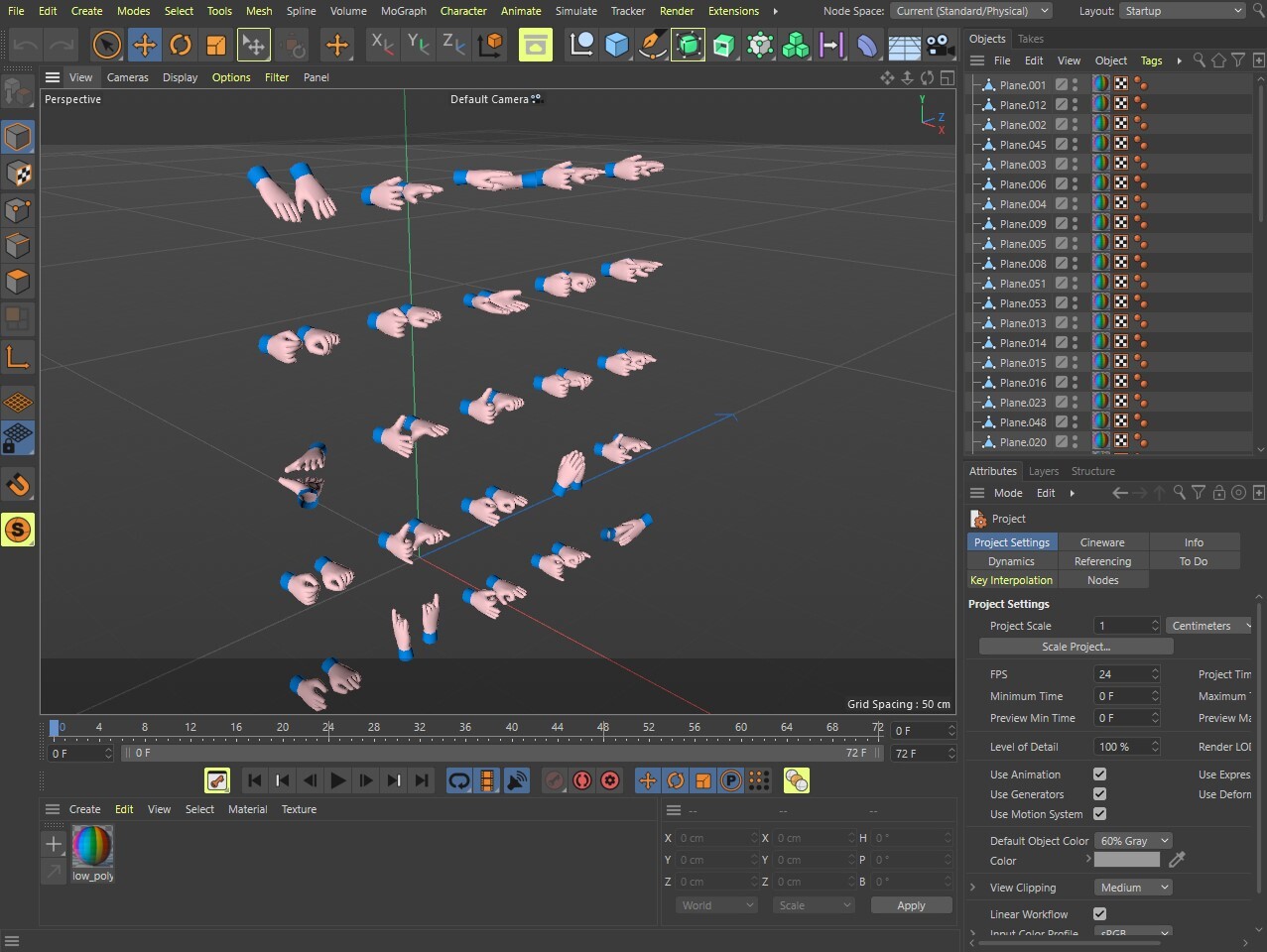Toggle the Use Generators checkbox
This screenshot has width=1267, height=952.
(1099, 794)
